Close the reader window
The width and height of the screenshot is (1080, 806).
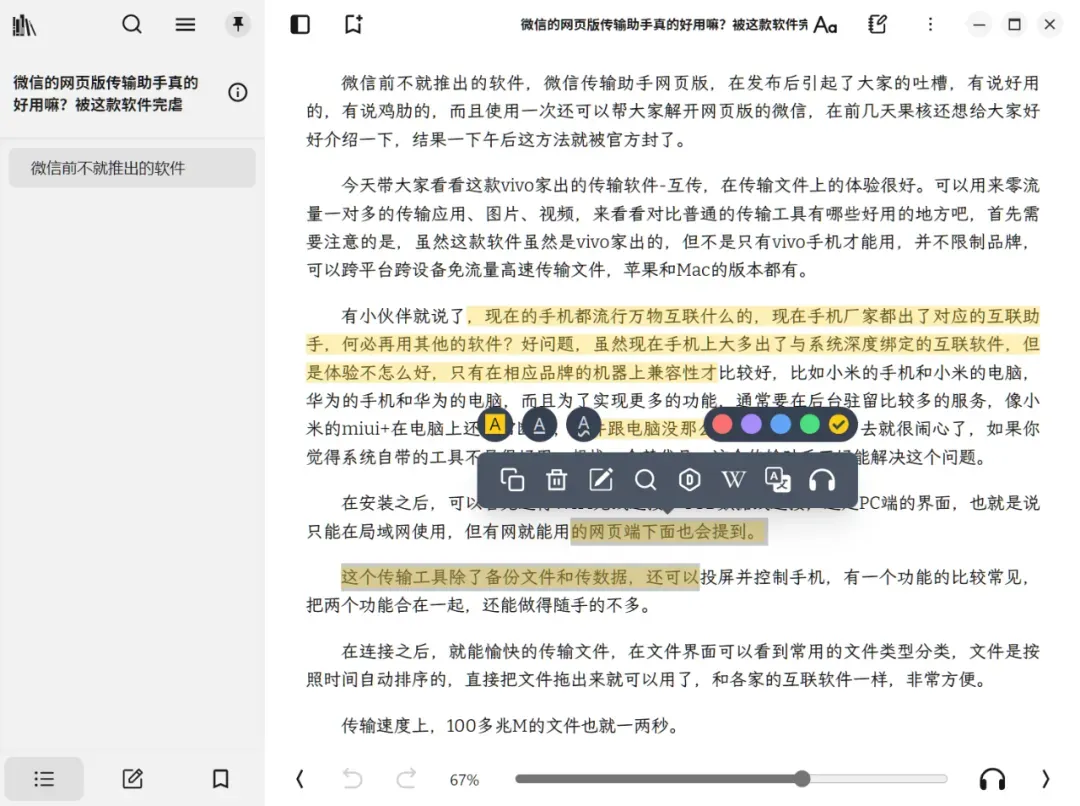pyautogui.click(x=1049, y=25)
